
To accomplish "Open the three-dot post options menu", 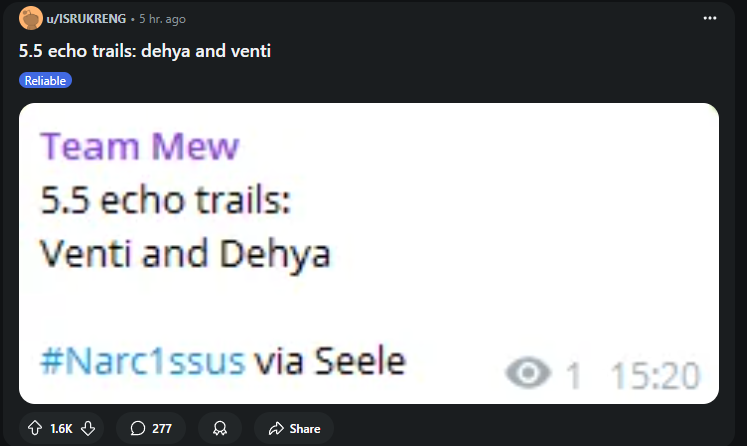I will click(710, 19).
